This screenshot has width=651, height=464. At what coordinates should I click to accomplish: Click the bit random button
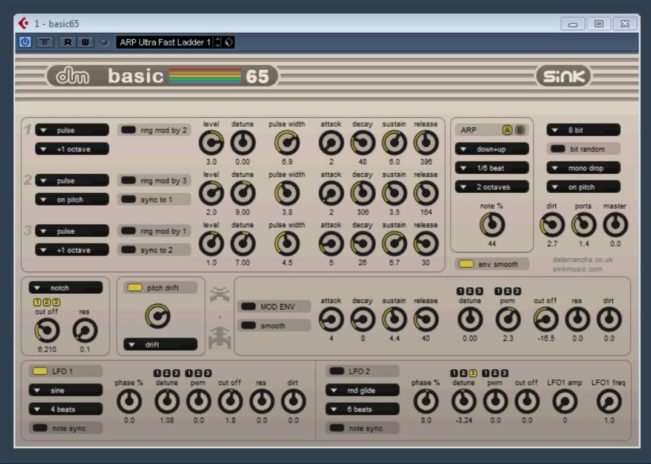[x=583, y=149]
